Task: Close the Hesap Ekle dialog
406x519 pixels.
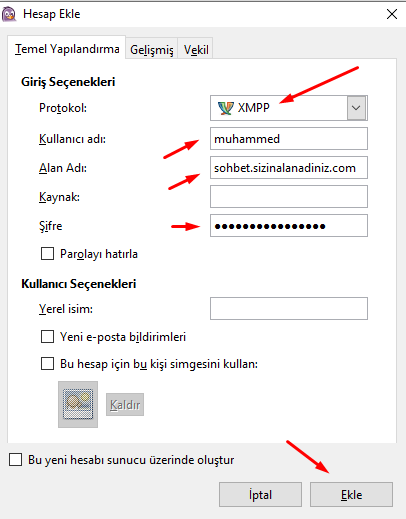Action: pos(392,14)
